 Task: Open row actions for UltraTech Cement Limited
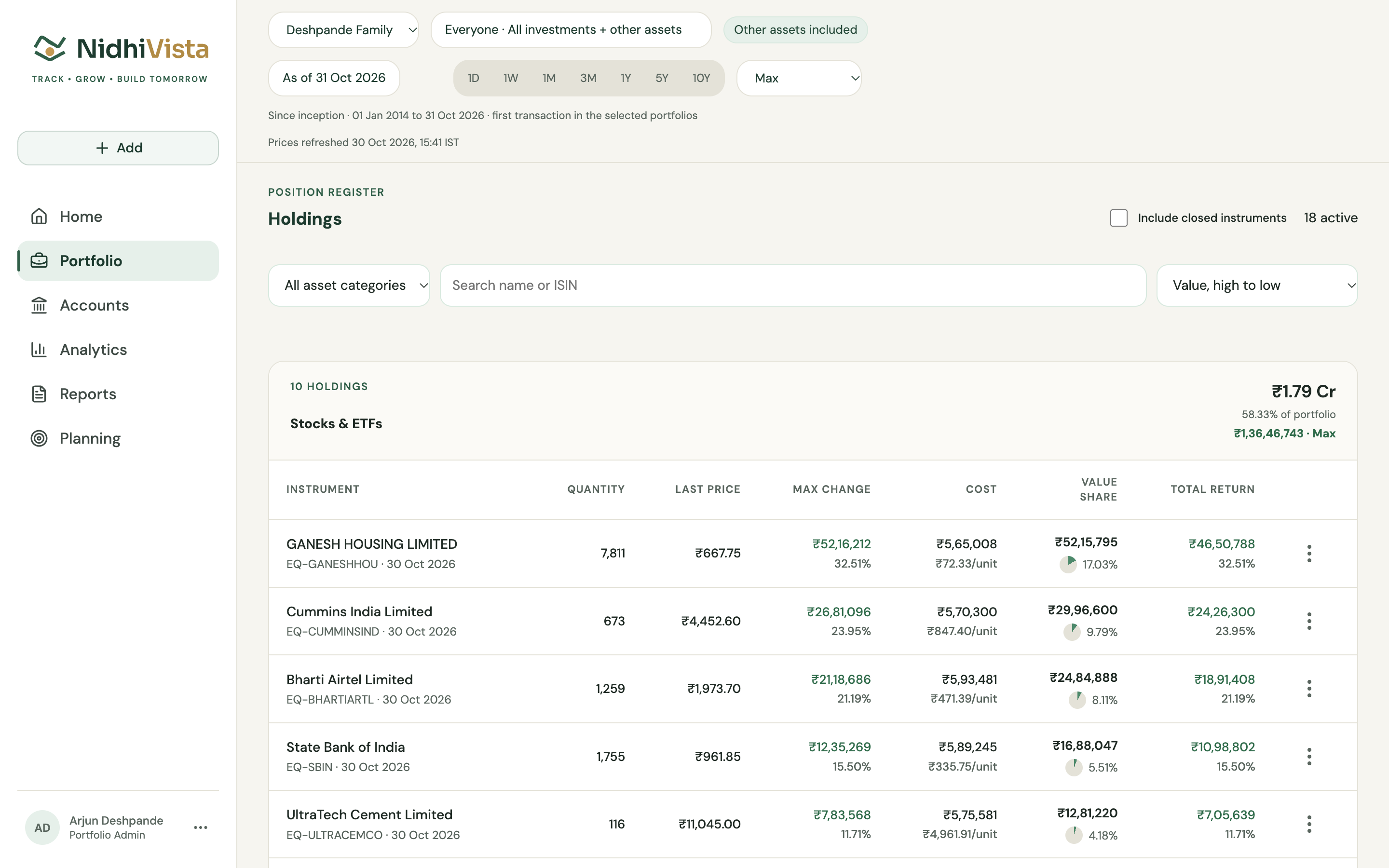tap(1309, 824)
